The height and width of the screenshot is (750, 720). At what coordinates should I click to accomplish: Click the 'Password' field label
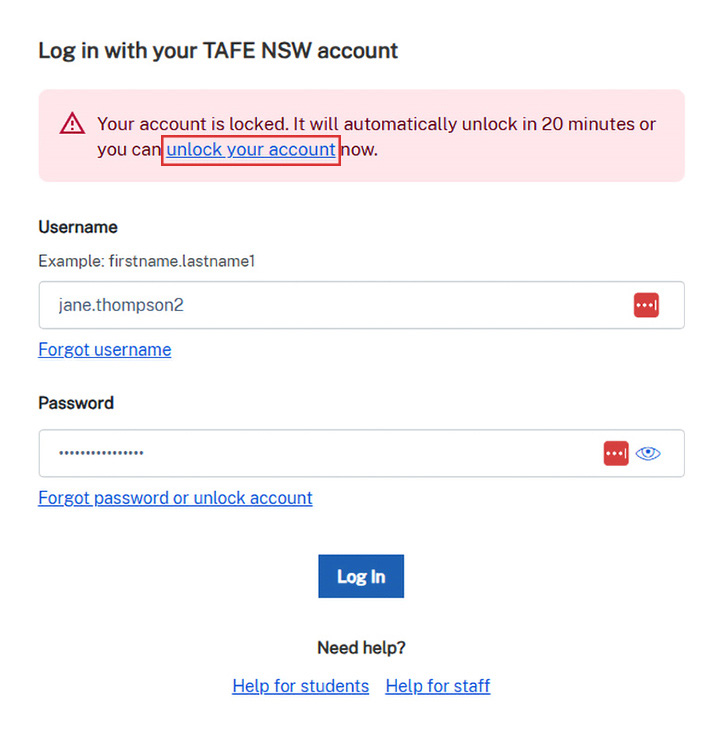(76, 403)
